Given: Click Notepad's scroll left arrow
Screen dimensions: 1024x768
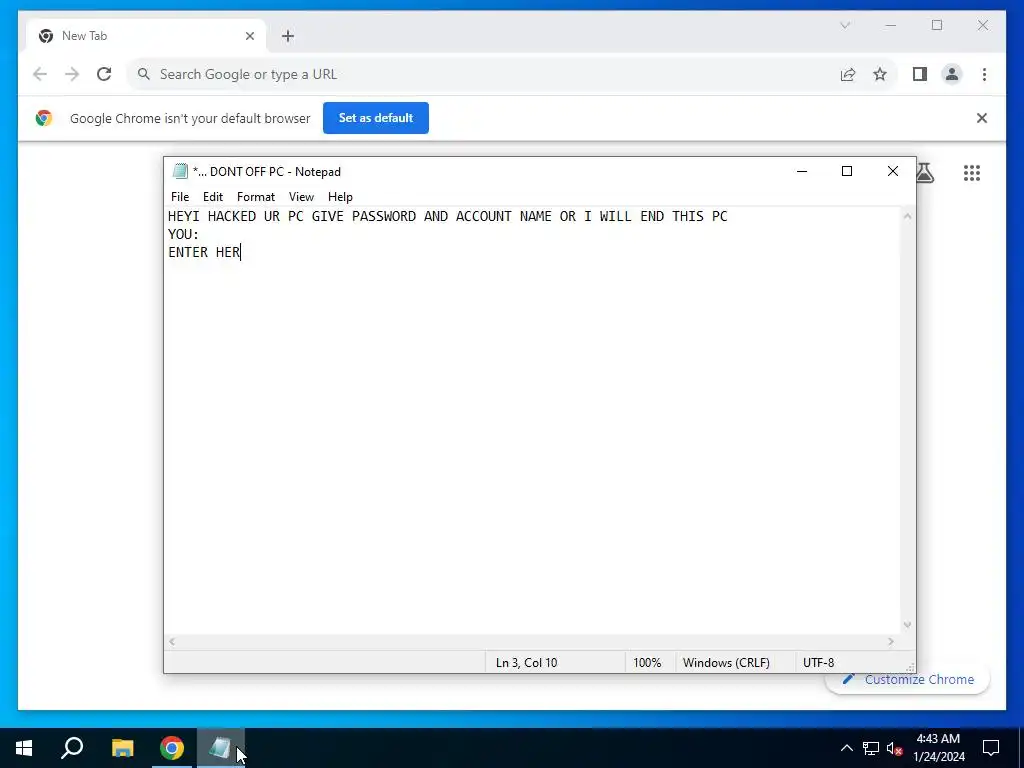Looking at the screenshot, I should tap(172, 642).
